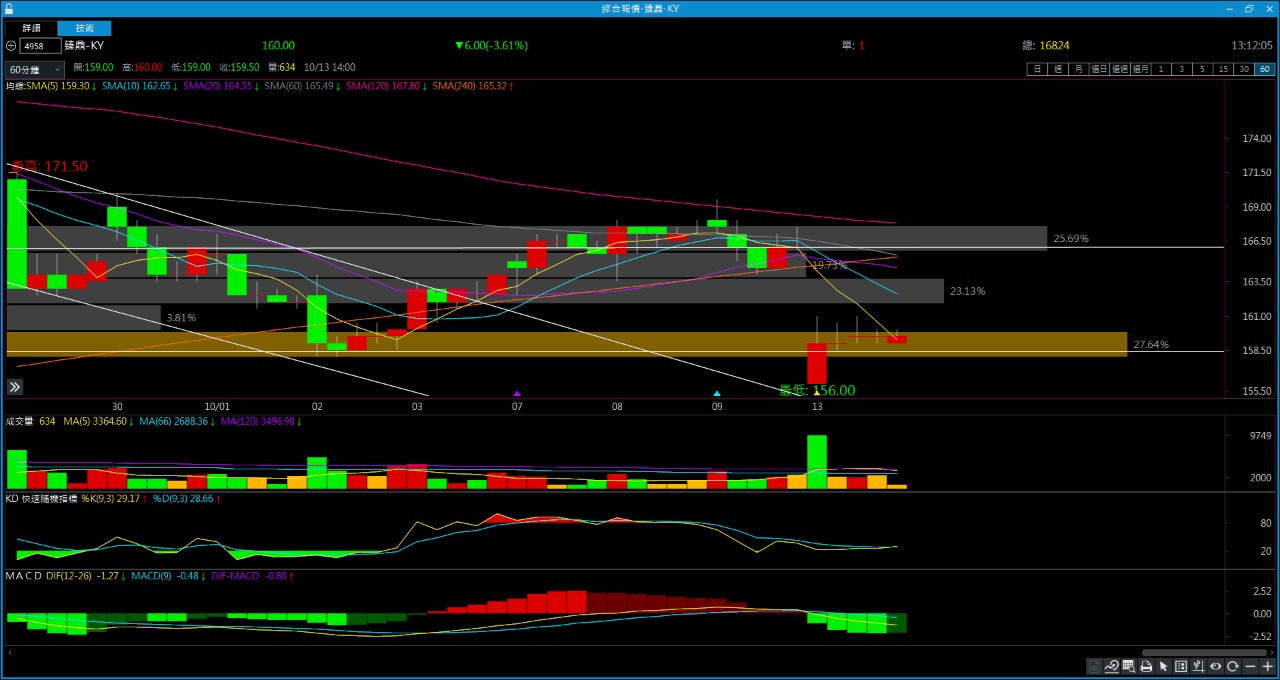Click the crosshair candlestick tool icon
This screenshot has width=1280, height=680.
(1198, 667)
